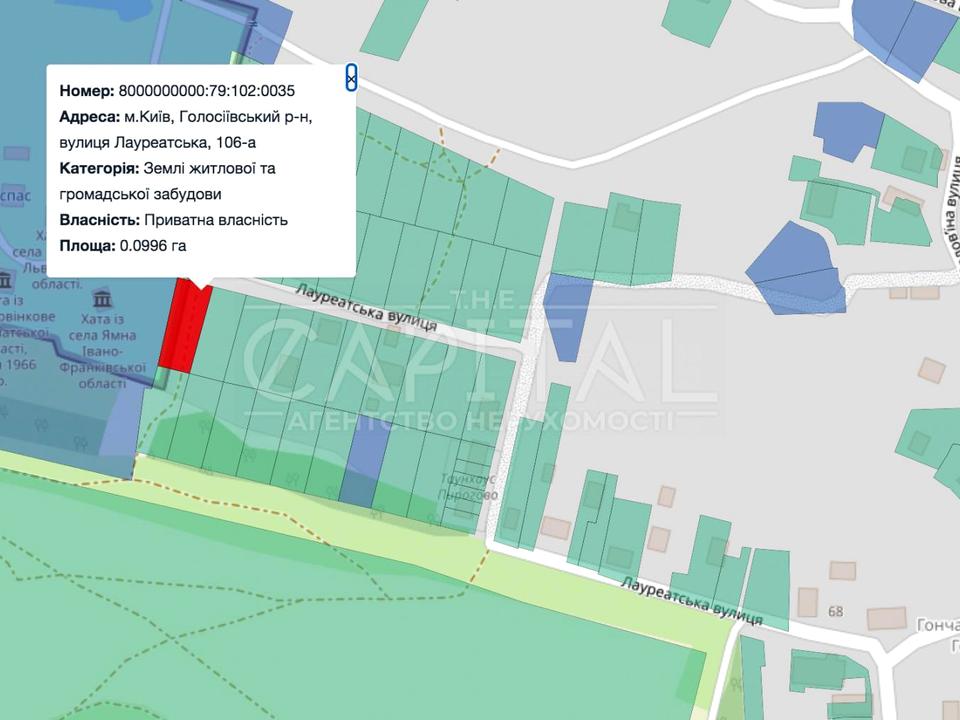Select the green parcel at the top center
The image size is (960, 720).
point(396,27)
